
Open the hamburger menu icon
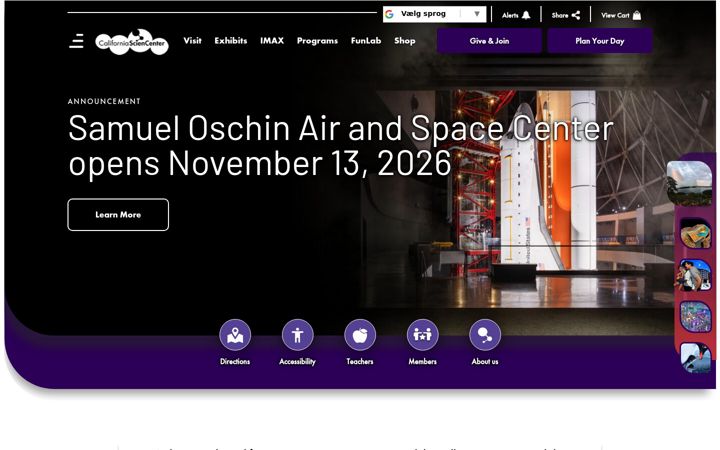(76, 41)
